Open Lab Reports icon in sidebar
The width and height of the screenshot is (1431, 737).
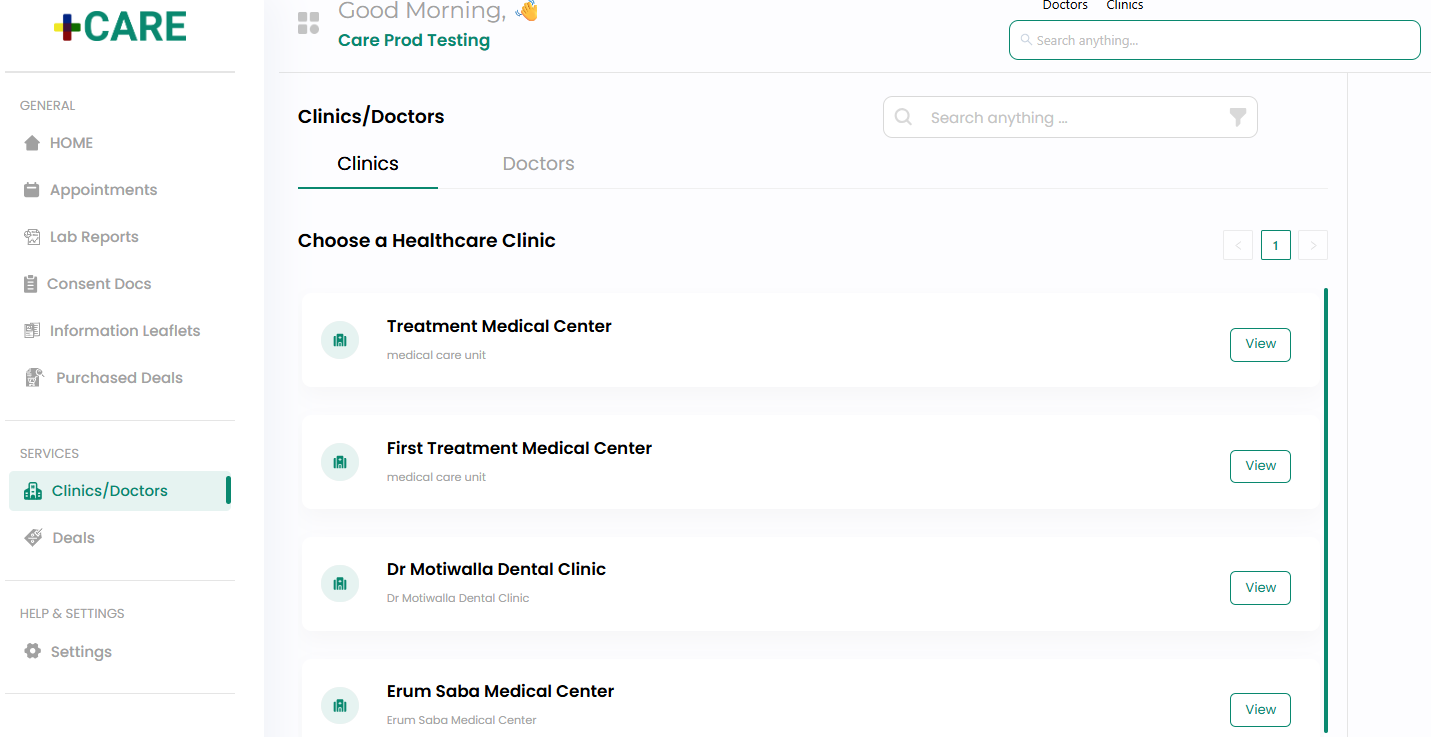32,237
